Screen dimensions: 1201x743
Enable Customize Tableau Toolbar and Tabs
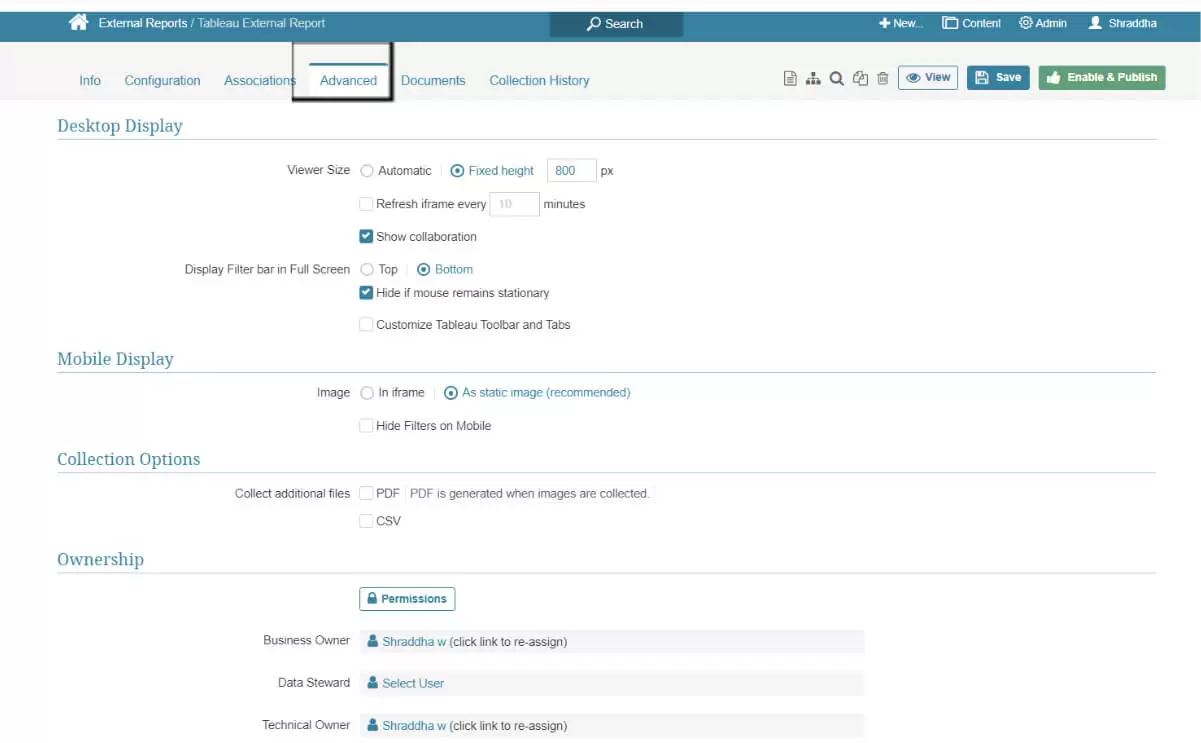[366, 325]
